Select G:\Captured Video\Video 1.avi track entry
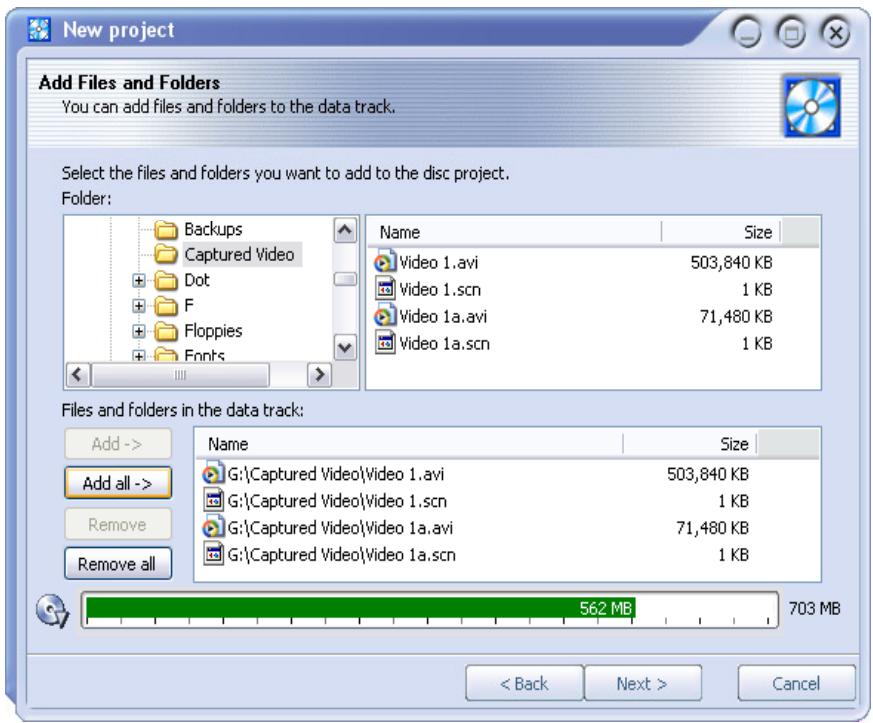This screenshot has height=723, width=873. point(336,474)
